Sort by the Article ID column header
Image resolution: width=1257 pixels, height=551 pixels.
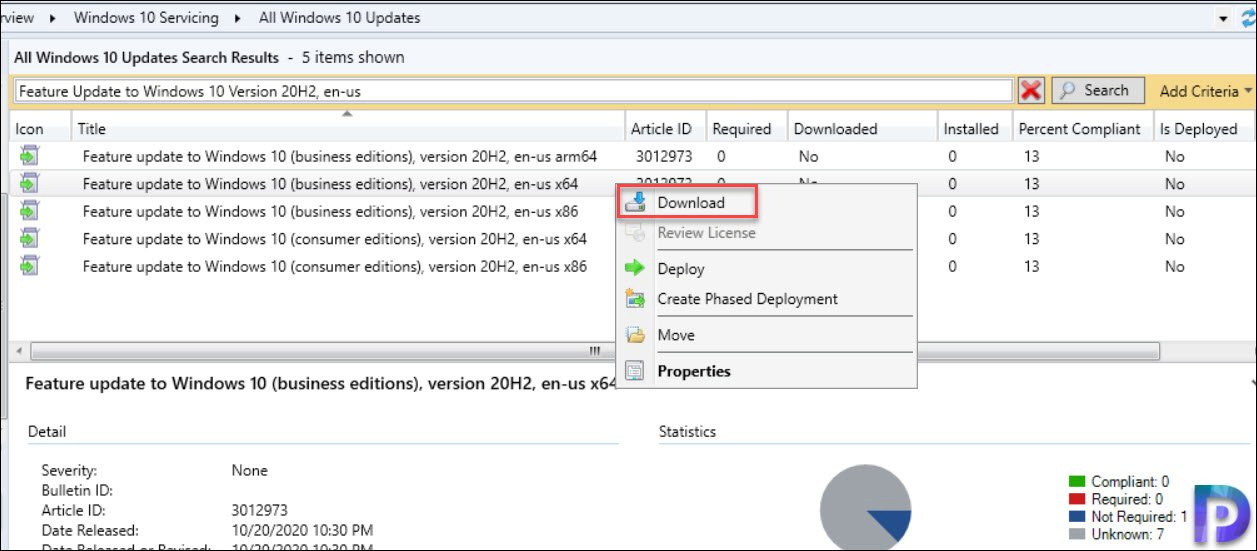point(664,128)
